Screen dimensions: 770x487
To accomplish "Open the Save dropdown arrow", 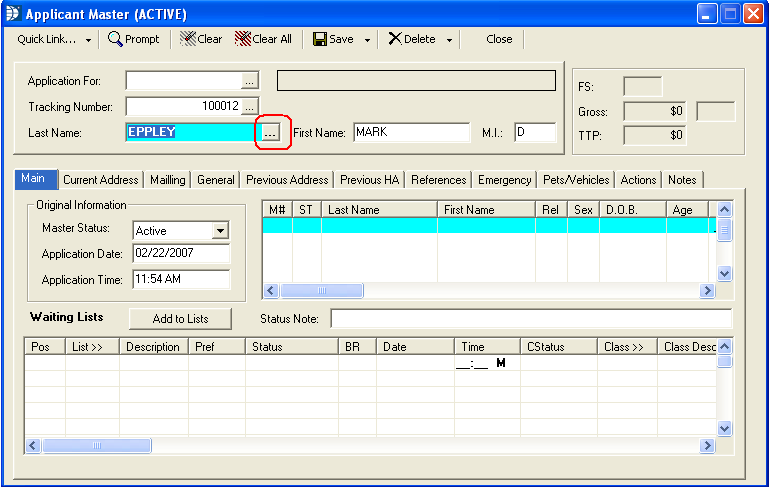I will tap(367, 40).
